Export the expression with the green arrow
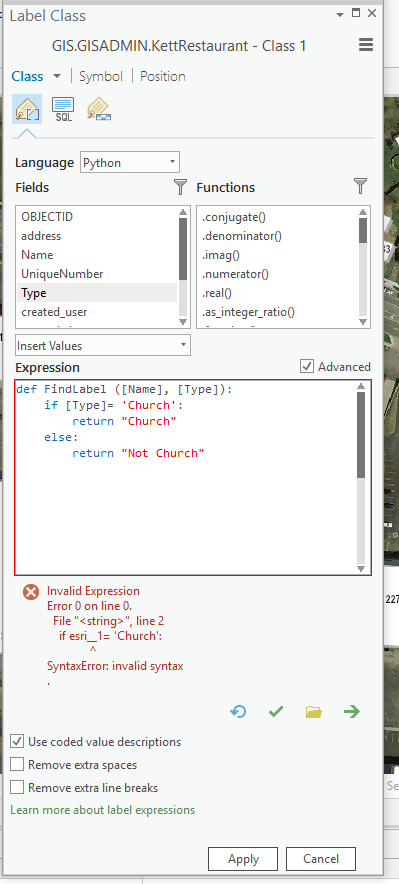The image size is (399, 884). [352, 712]
